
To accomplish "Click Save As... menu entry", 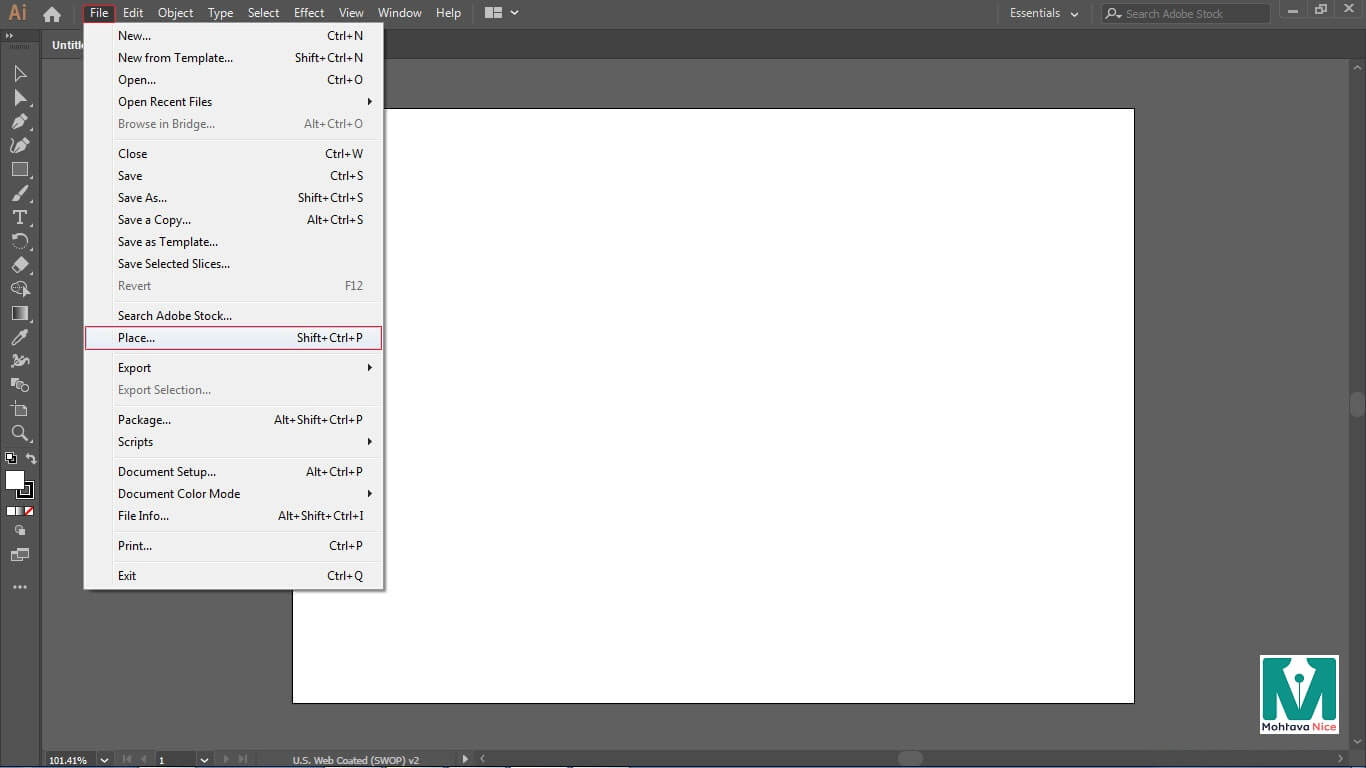I will click(142, 198).
